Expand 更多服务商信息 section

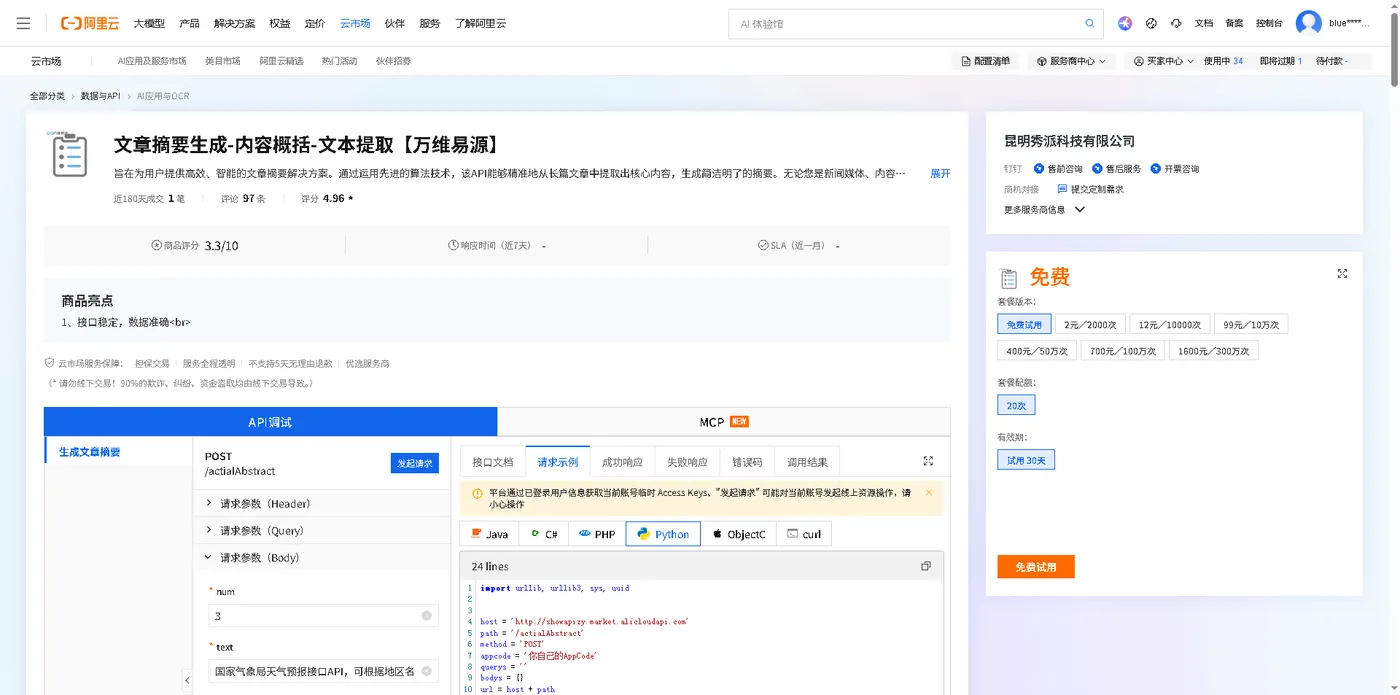coord(1044,210)
